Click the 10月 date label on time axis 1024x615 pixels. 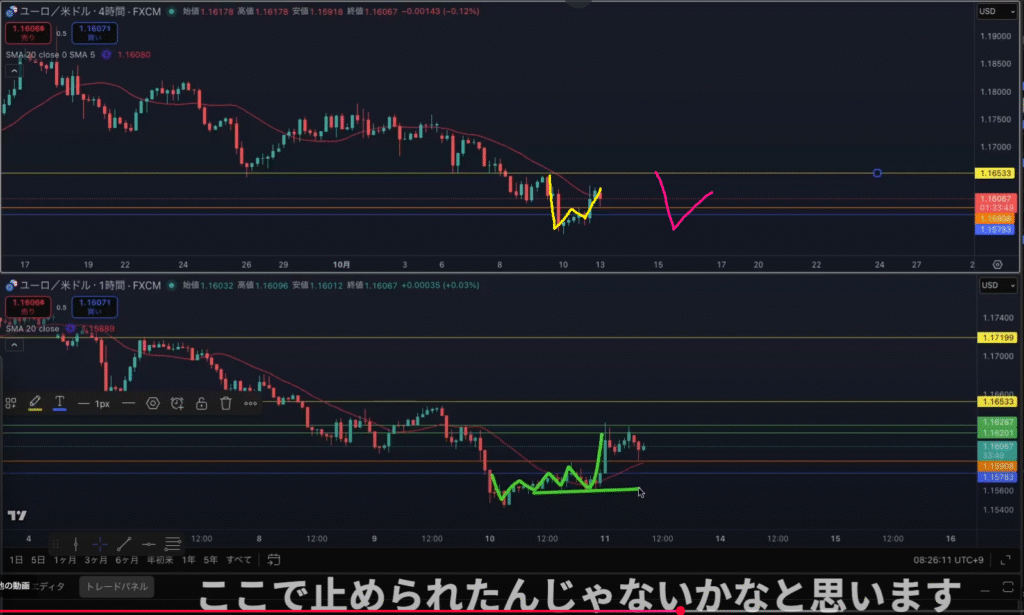pos(341,264)
